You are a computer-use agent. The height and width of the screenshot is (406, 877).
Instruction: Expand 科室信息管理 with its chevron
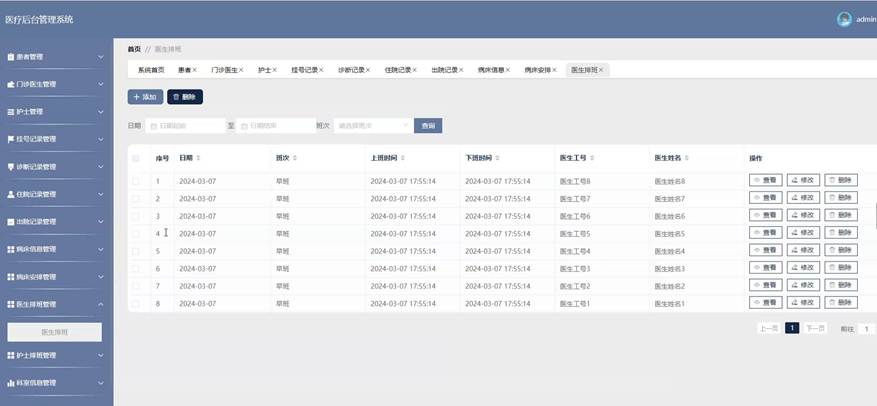click(101, 383)
